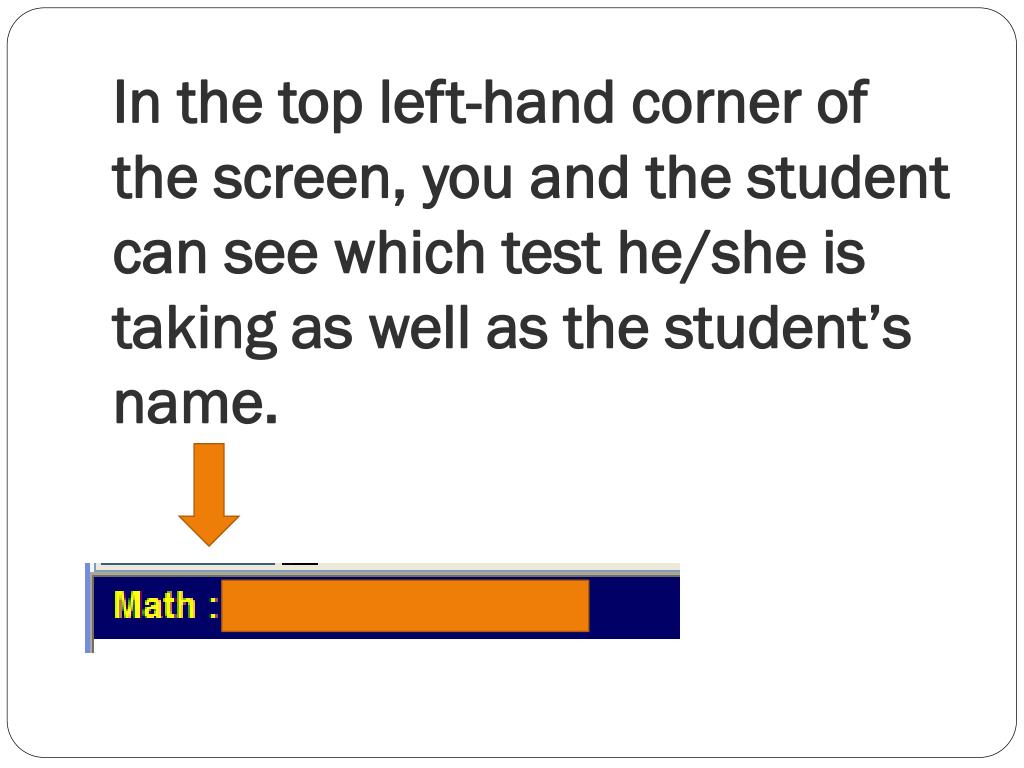This screenshot has width=1024, height=768.
Task: Click the word "which" in the third line
Action: click(409, 252)
